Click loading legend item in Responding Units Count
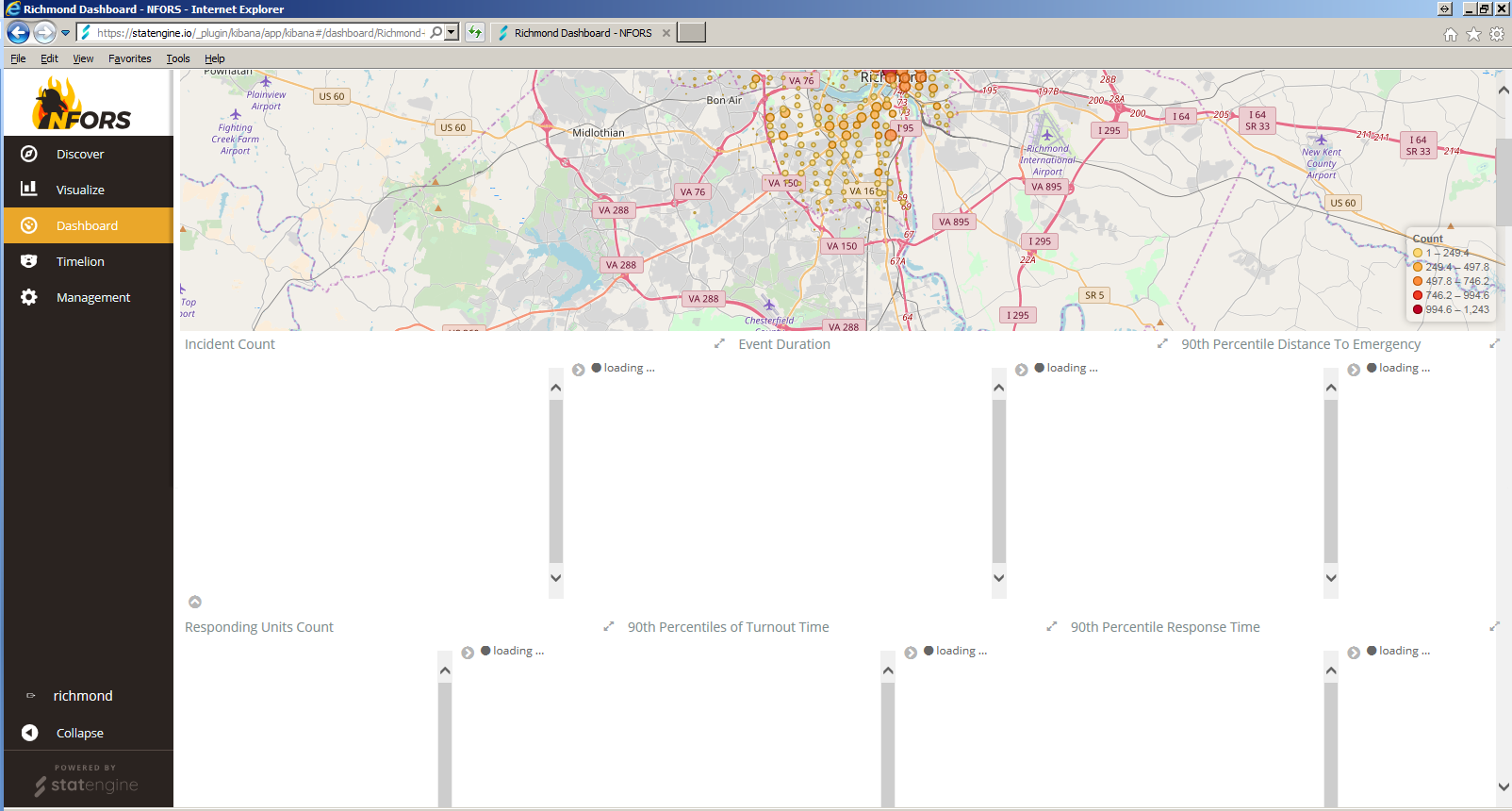 (513, 651)
